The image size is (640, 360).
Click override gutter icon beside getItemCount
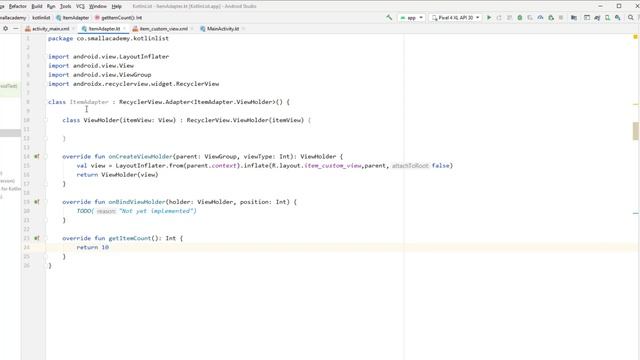coord(37,238)
